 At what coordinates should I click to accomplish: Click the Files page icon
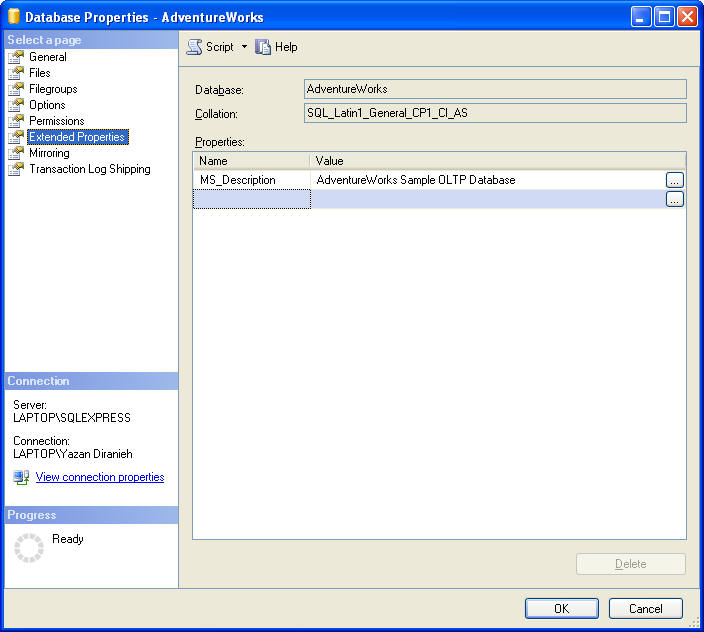[15, 73]
